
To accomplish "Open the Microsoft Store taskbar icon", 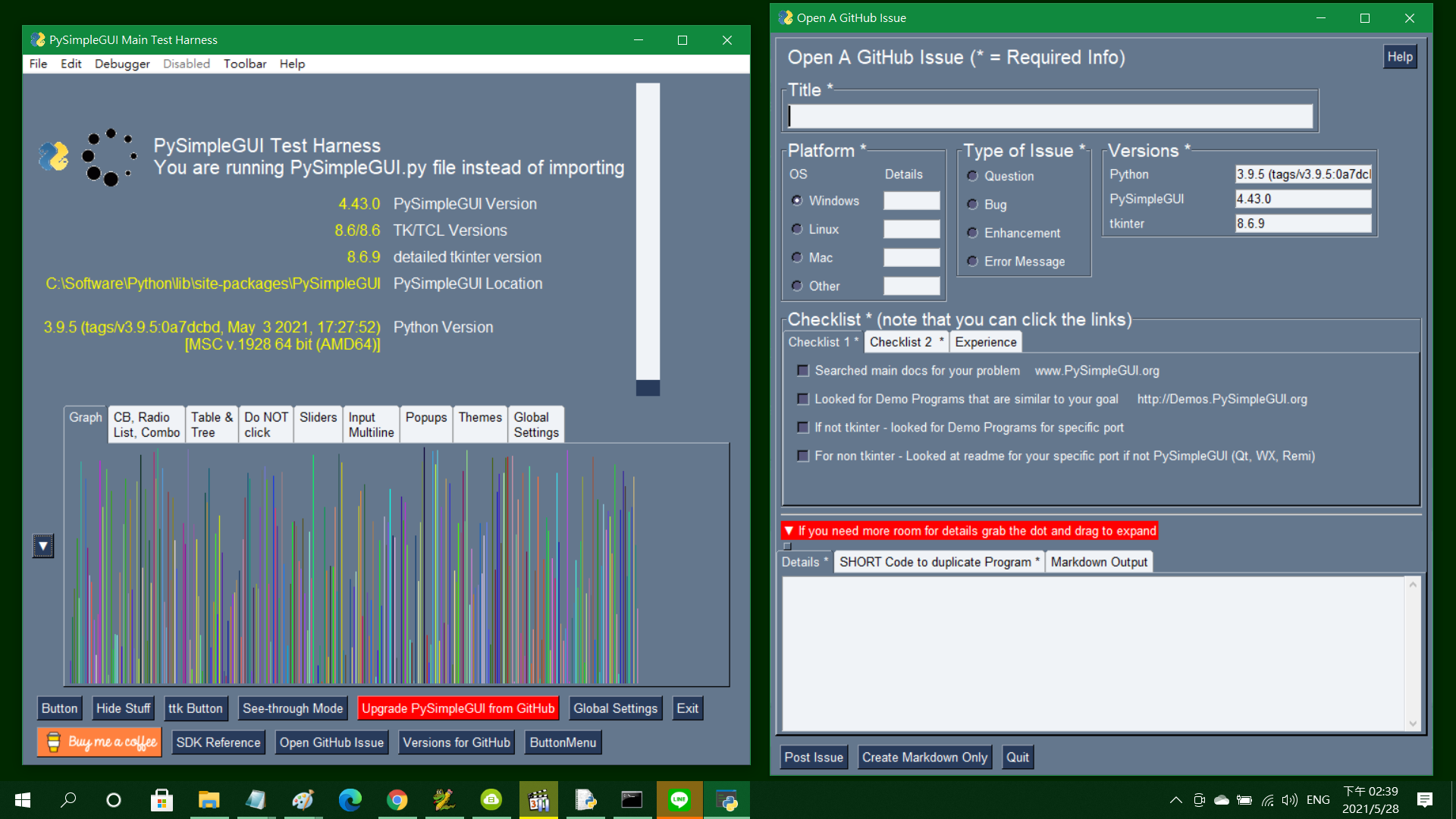I will tap(162, 800).
